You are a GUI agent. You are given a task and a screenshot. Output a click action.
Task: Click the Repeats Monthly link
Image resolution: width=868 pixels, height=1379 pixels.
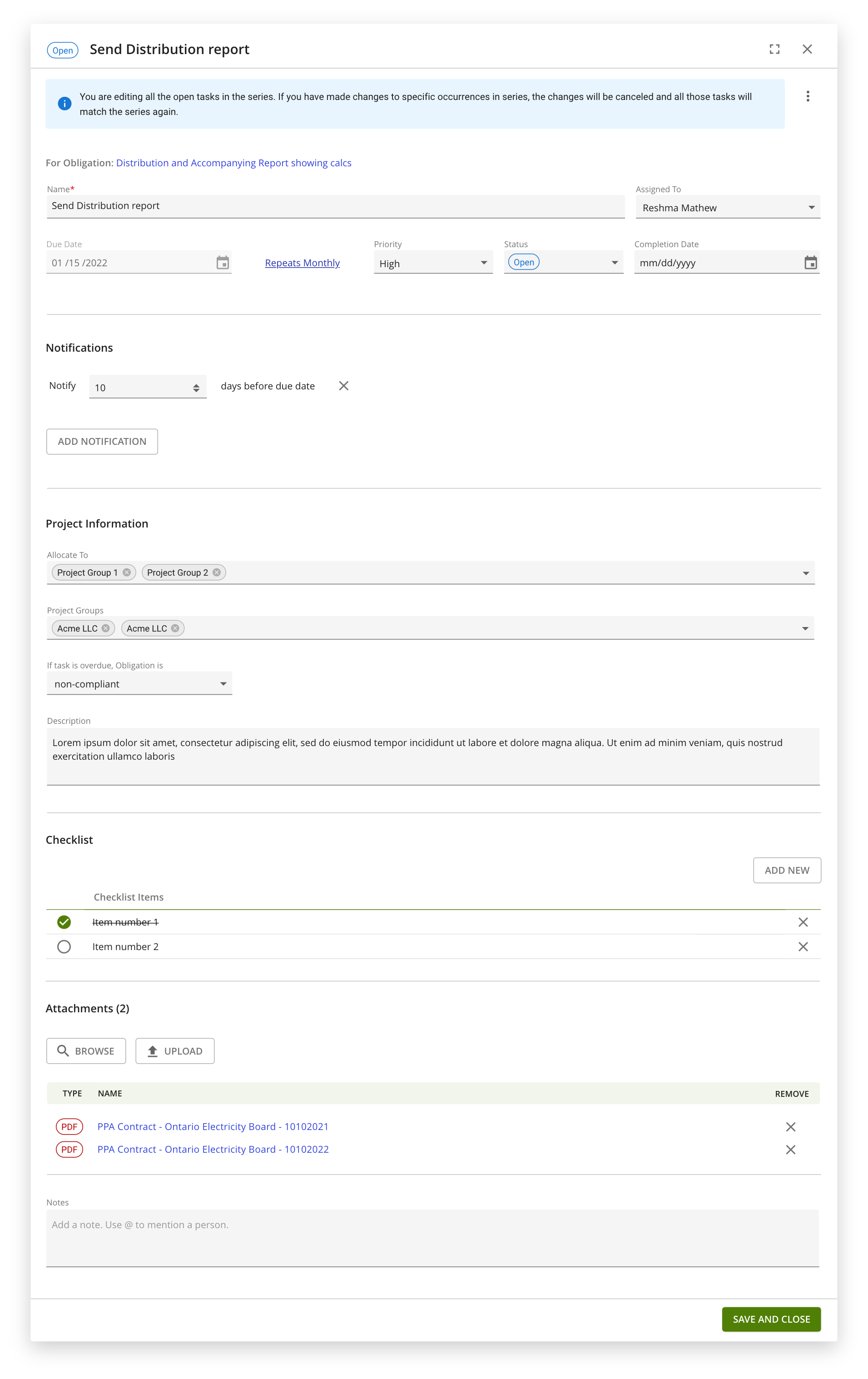[303, 263]
